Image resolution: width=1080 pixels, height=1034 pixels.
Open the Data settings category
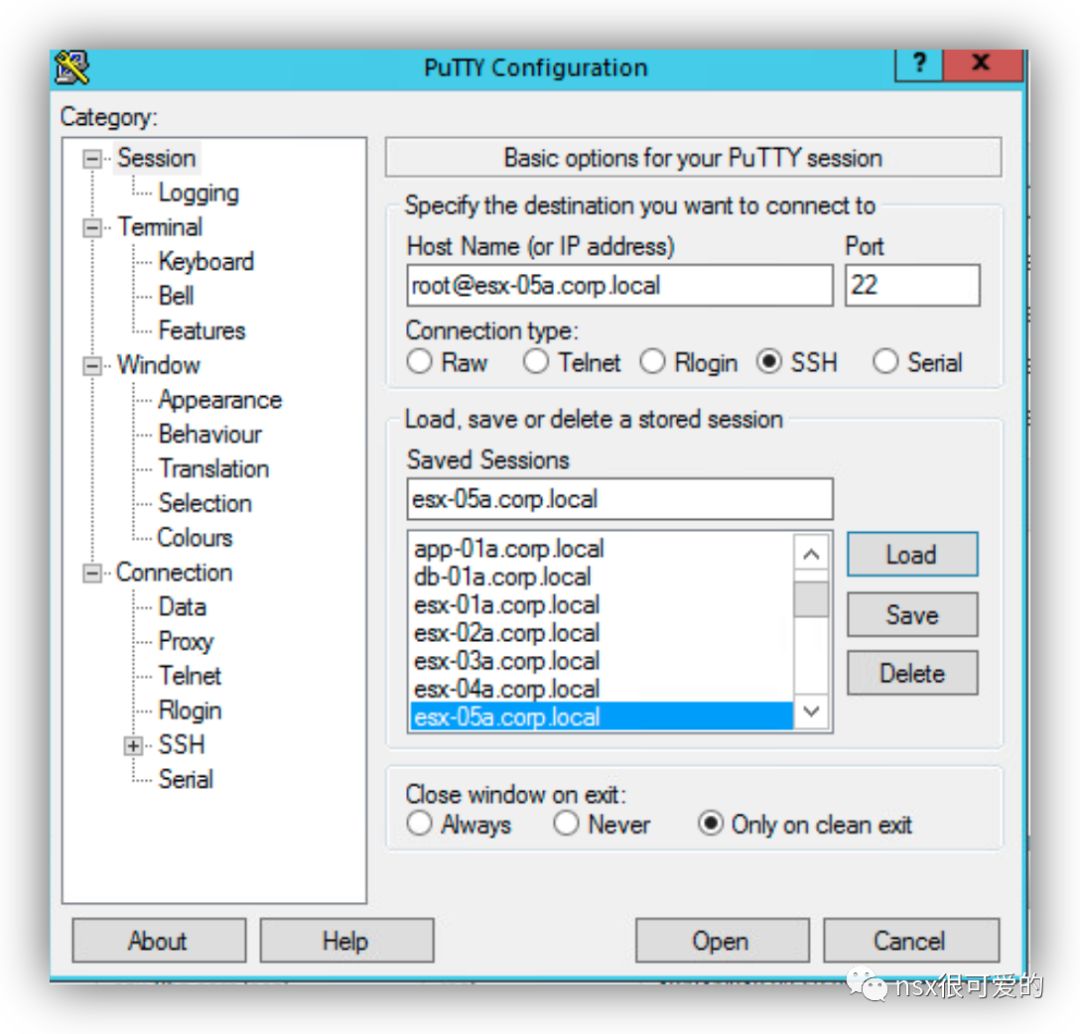tap(182, 607)
